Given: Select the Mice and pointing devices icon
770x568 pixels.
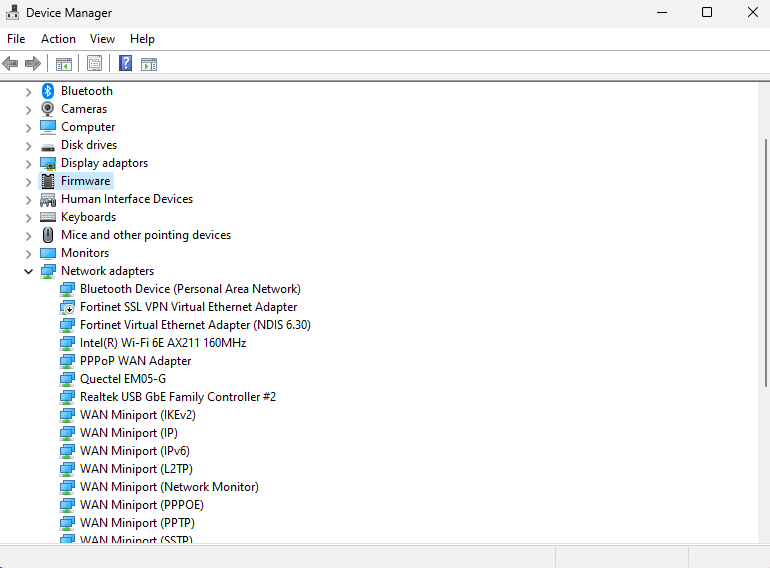Looking at the screenshot, I should coord(48,235).
